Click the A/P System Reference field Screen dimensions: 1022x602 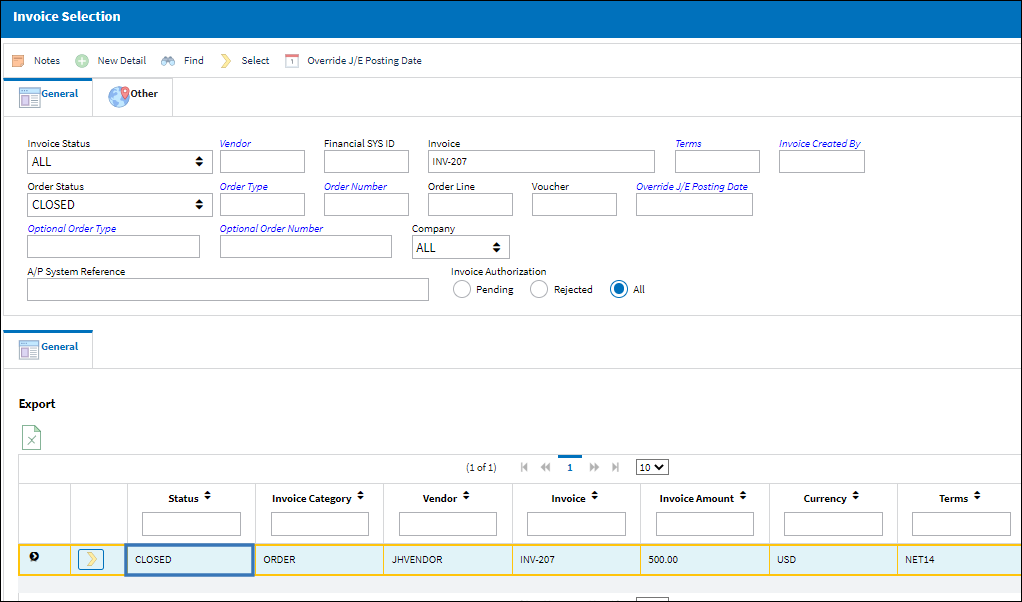[x=228, y=289]
